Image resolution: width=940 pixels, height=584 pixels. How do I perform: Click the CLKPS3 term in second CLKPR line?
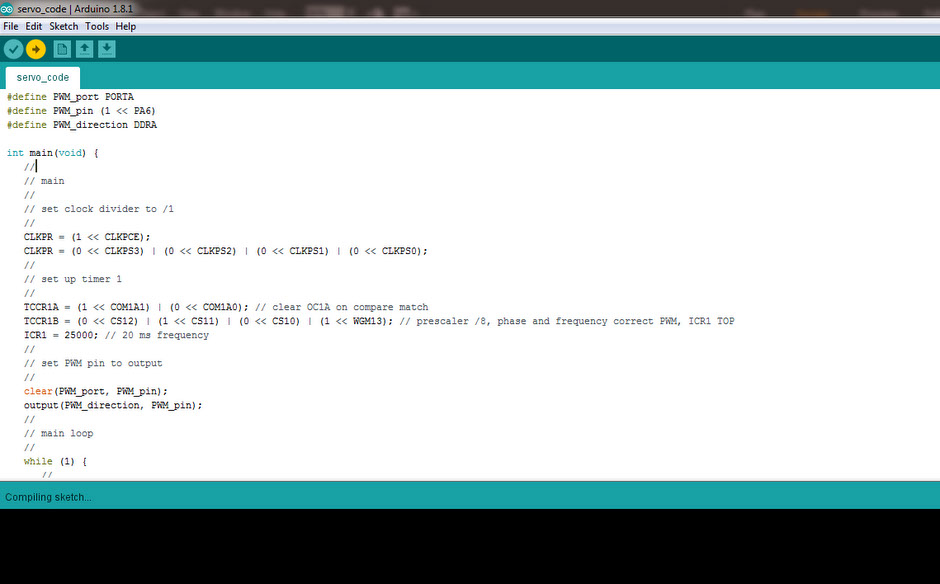click(x=124, y=251)
